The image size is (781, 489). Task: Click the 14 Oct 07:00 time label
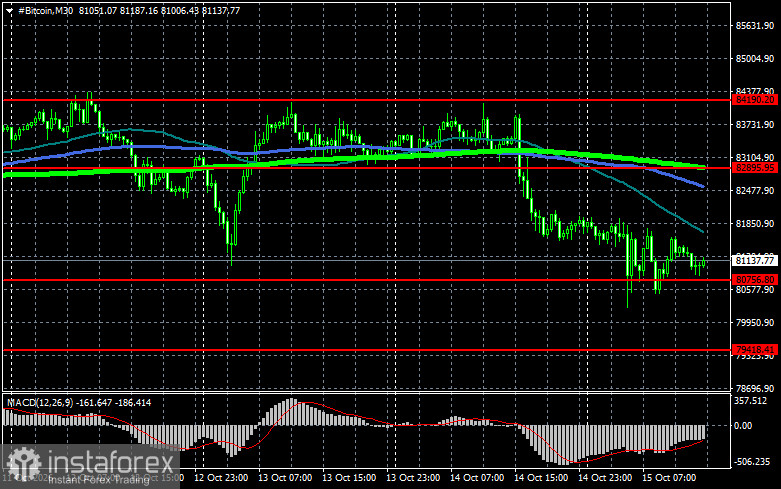(x=477, y=478)
